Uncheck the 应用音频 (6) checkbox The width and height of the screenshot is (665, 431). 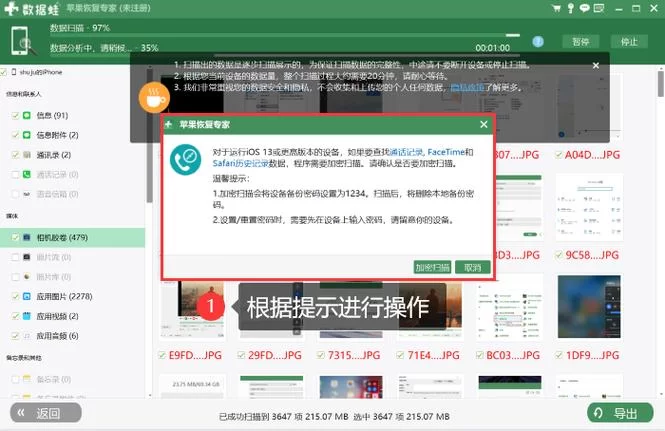[15, 336]
